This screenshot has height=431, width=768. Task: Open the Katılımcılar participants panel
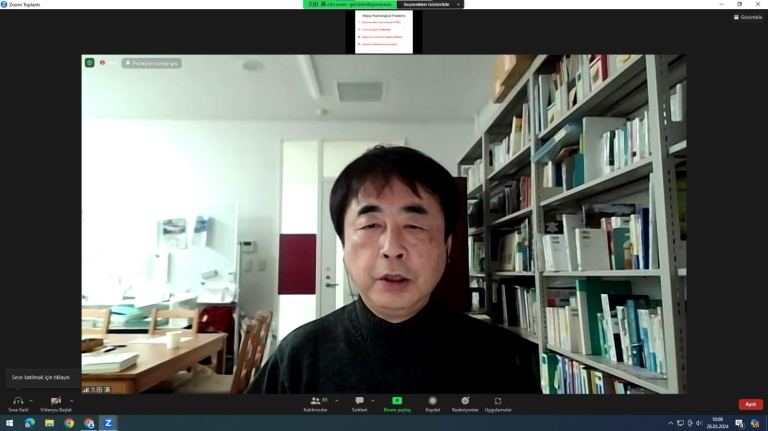pos(316,401)
